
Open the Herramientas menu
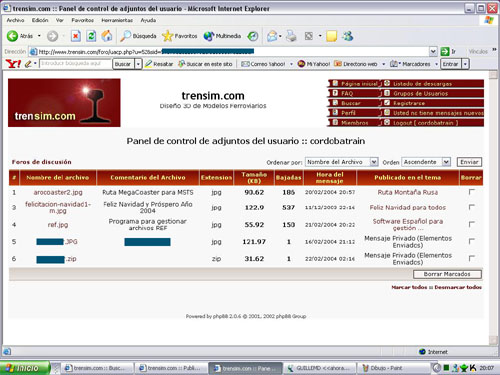(x=117, y=20)
